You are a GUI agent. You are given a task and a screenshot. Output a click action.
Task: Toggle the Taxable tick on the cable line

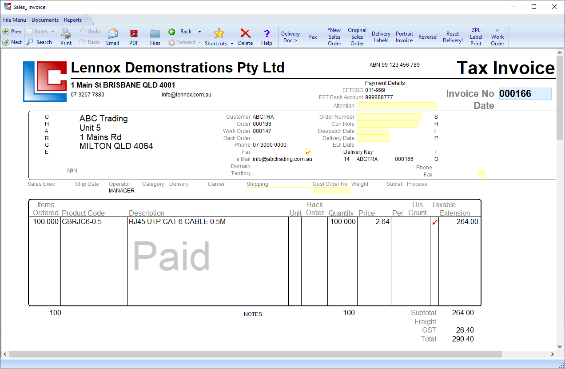(435, 222)
